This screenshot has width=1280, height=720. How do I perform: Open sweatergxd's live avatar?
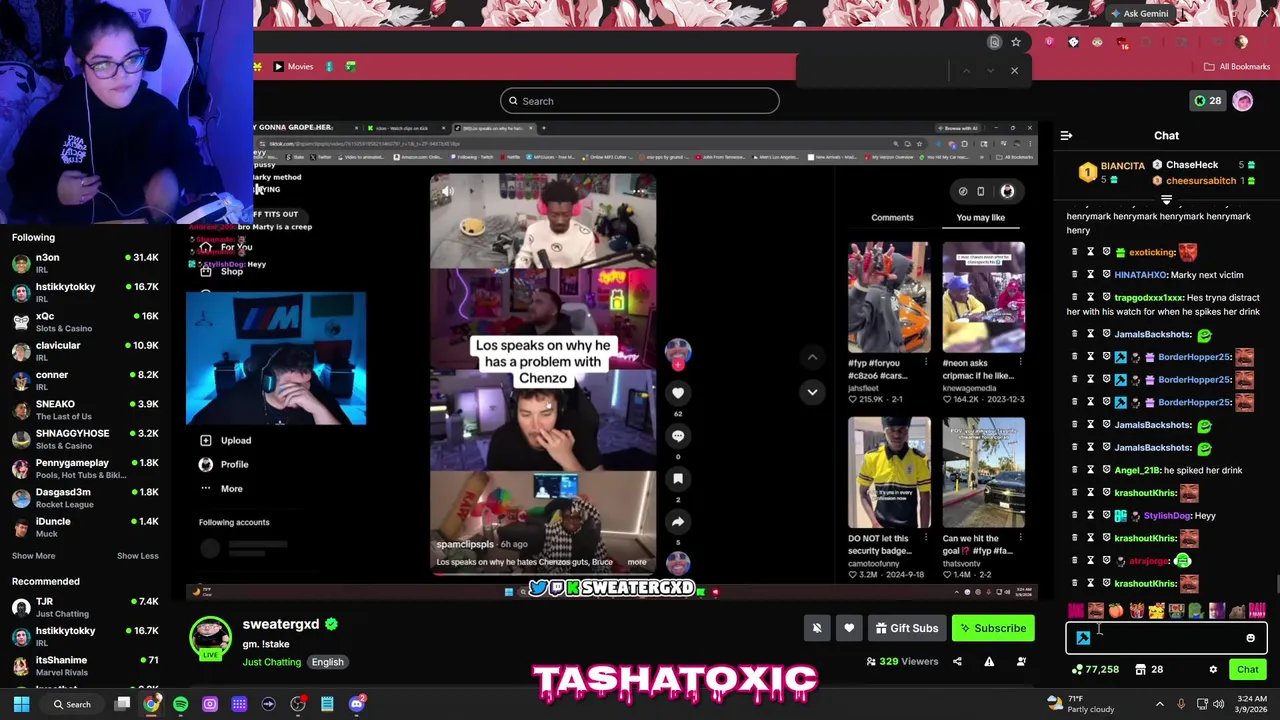coord(210,639)
